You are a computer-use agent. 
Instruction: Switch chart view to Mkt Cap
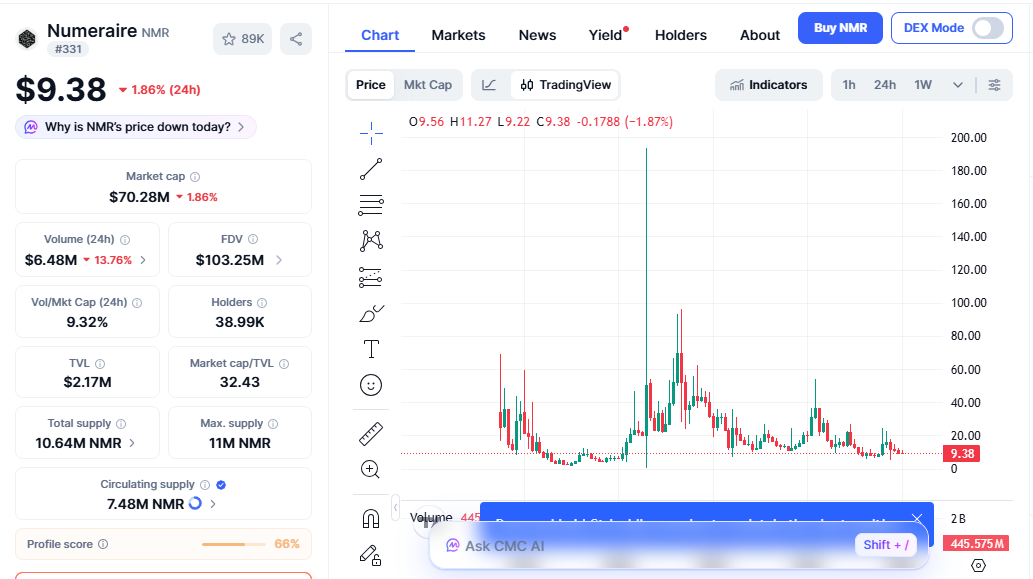(427, 85)
